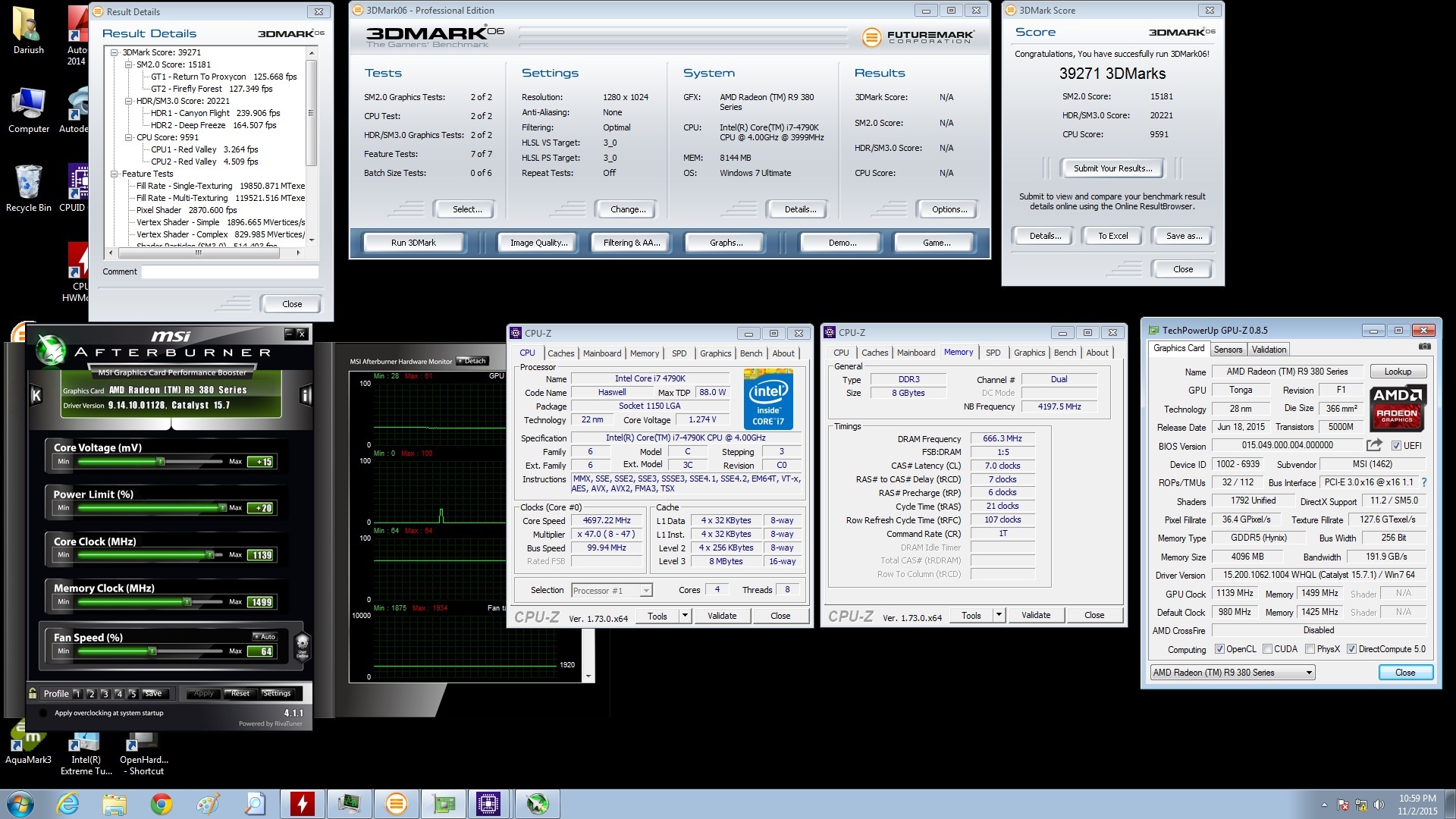The height and width of the screenshot is (819, 1456).
Task: Open the GPU selection dropdown in GPU-Z
Action: (1232, 673)
